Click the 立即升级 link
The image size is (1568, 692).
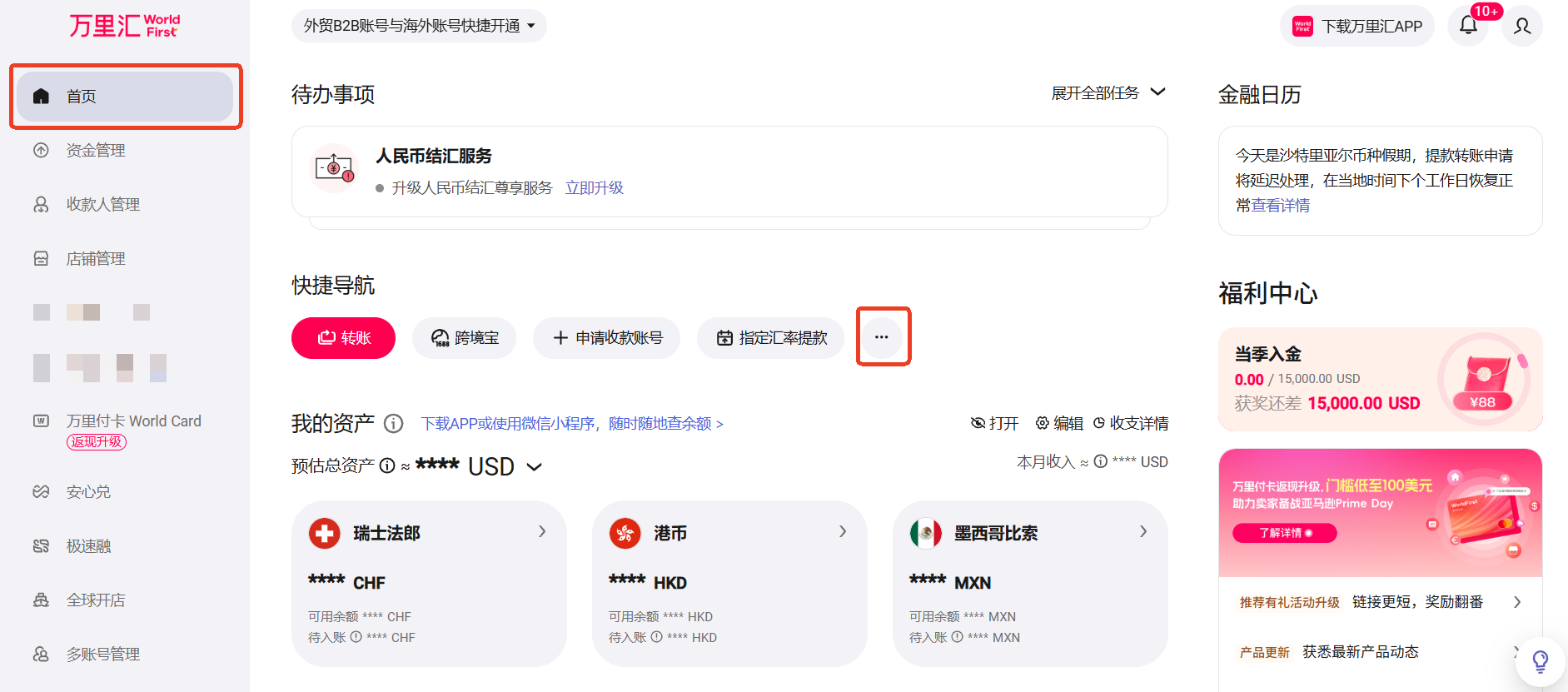click(594, 188)
